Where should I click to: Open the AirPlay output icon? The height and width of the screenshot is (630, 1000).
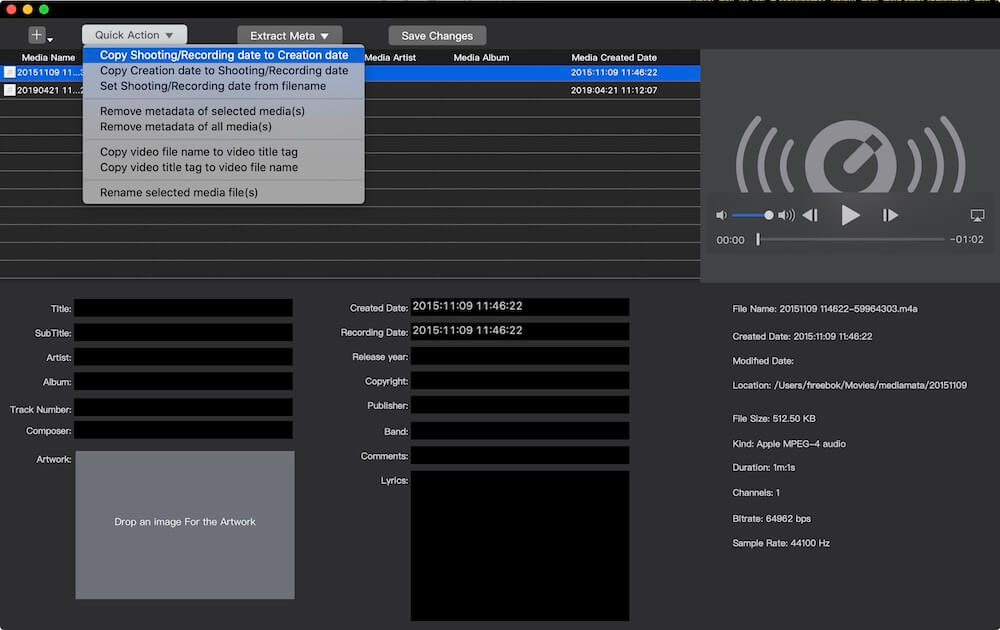click(977, 216)
